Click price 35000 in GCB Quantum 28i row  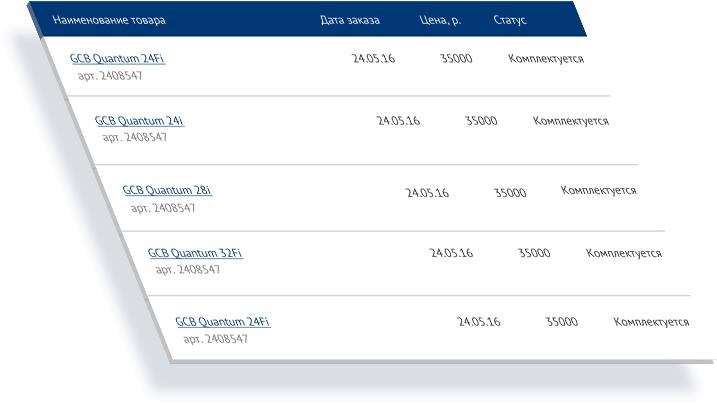pyautogui.click(x=510, y=193)
